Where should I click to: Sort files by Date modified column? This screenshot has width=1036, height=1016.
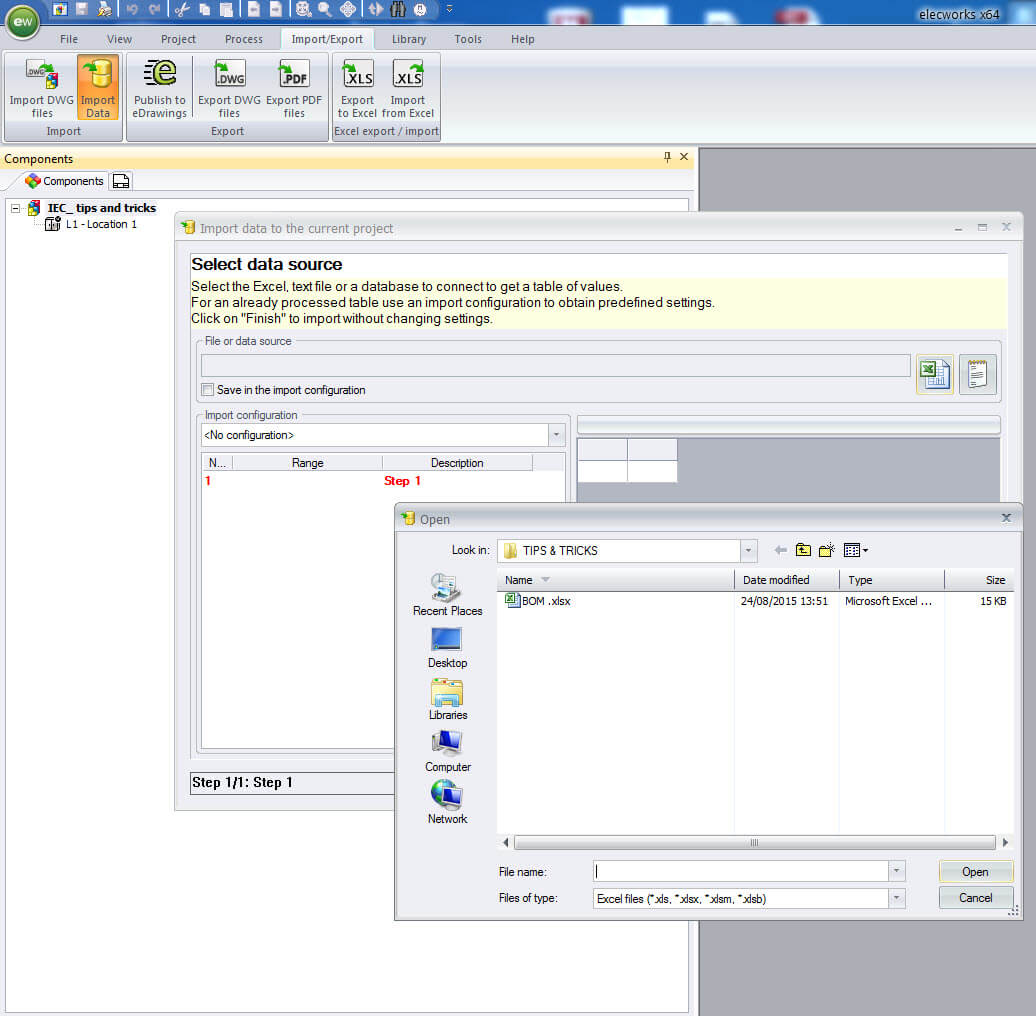786,580
